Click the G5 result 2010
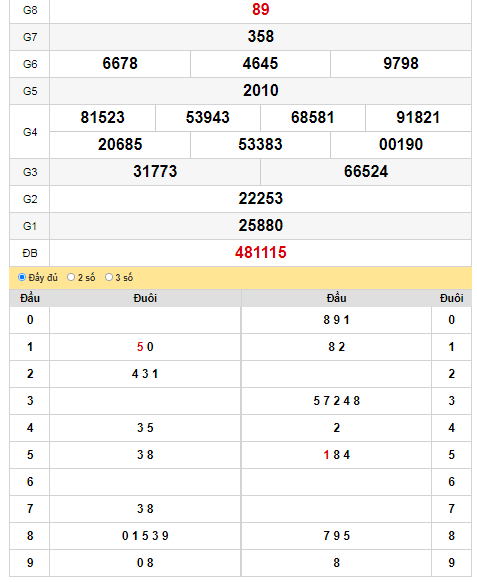This screenshot has width=477, height=582. [261, 91]
